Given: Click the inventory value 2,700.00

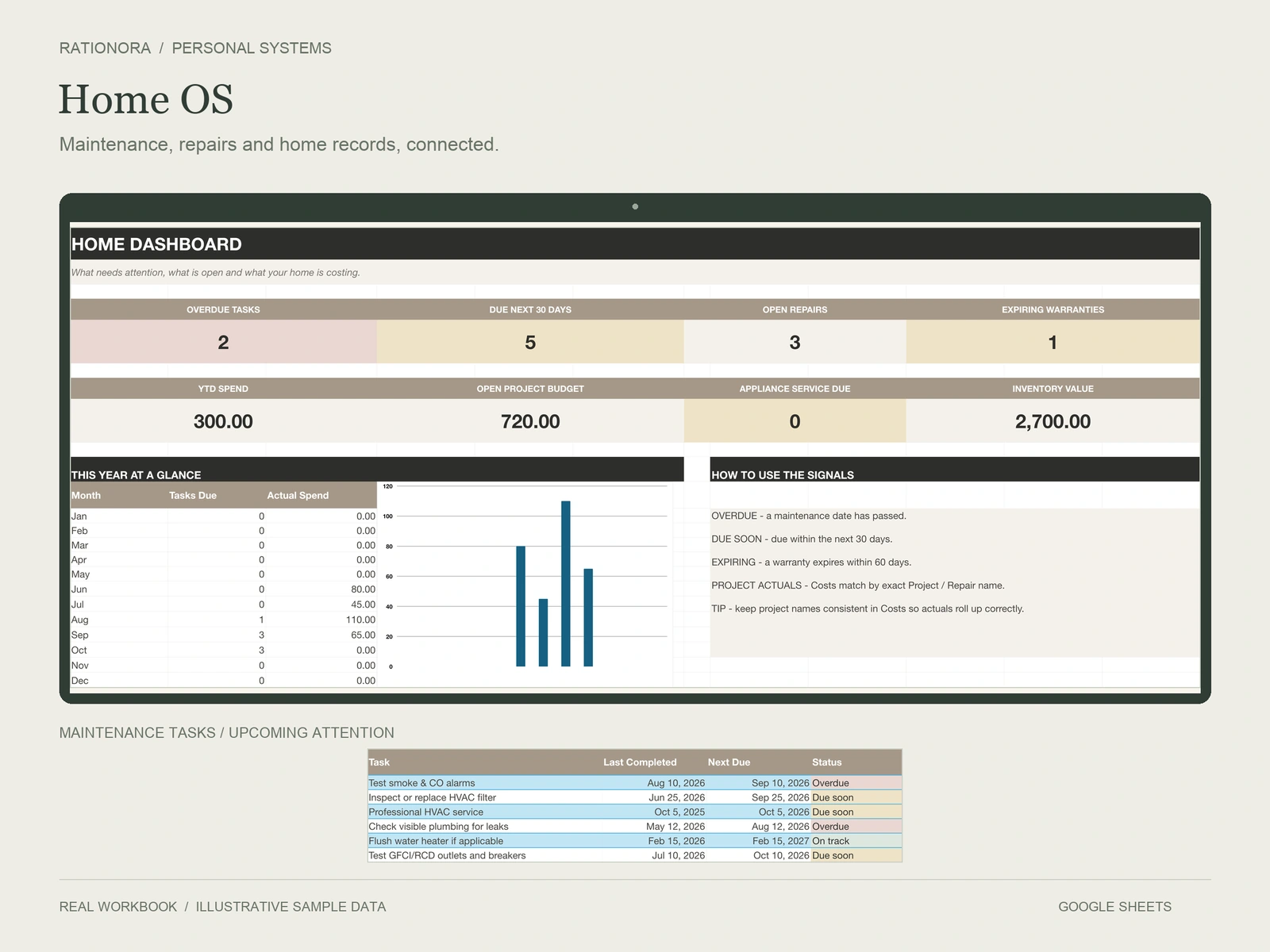Looking at the screenshot, I should pos(1053,421).
